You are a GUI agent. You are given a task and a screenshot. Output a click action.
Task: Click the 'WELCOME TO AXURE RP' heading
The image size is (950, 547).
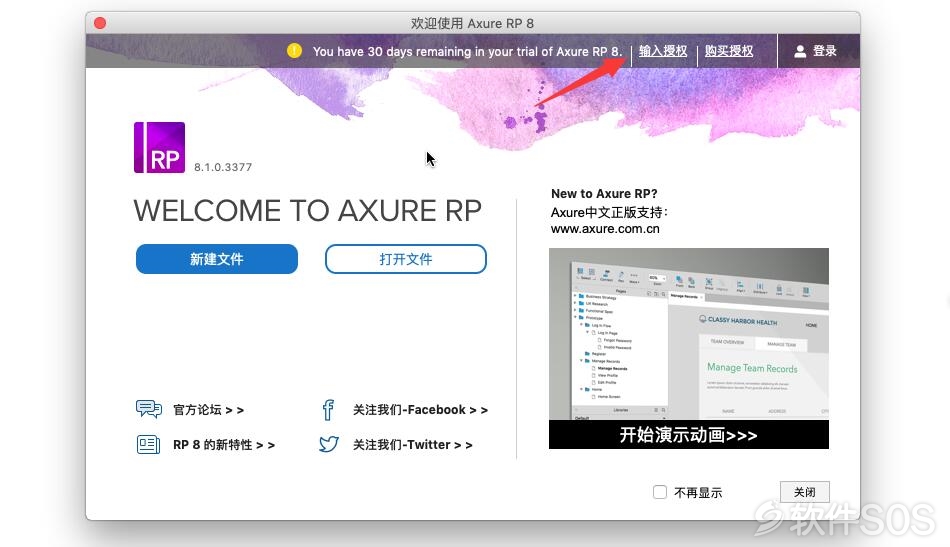coord(308,211)
